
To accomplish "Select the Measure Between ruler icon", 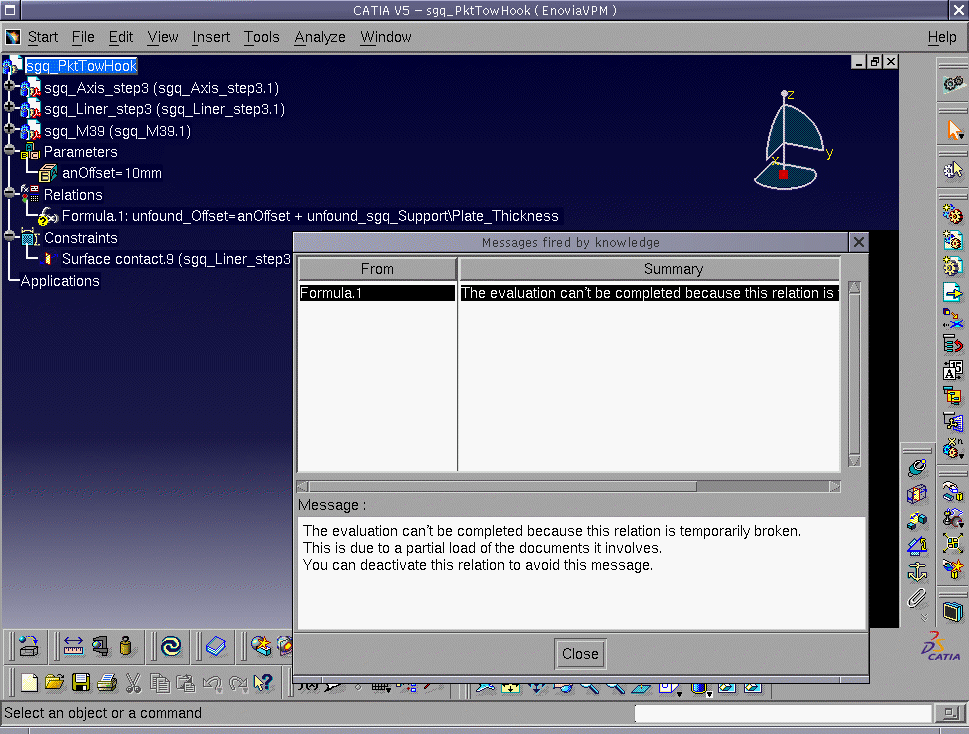I will coord(73,646).
